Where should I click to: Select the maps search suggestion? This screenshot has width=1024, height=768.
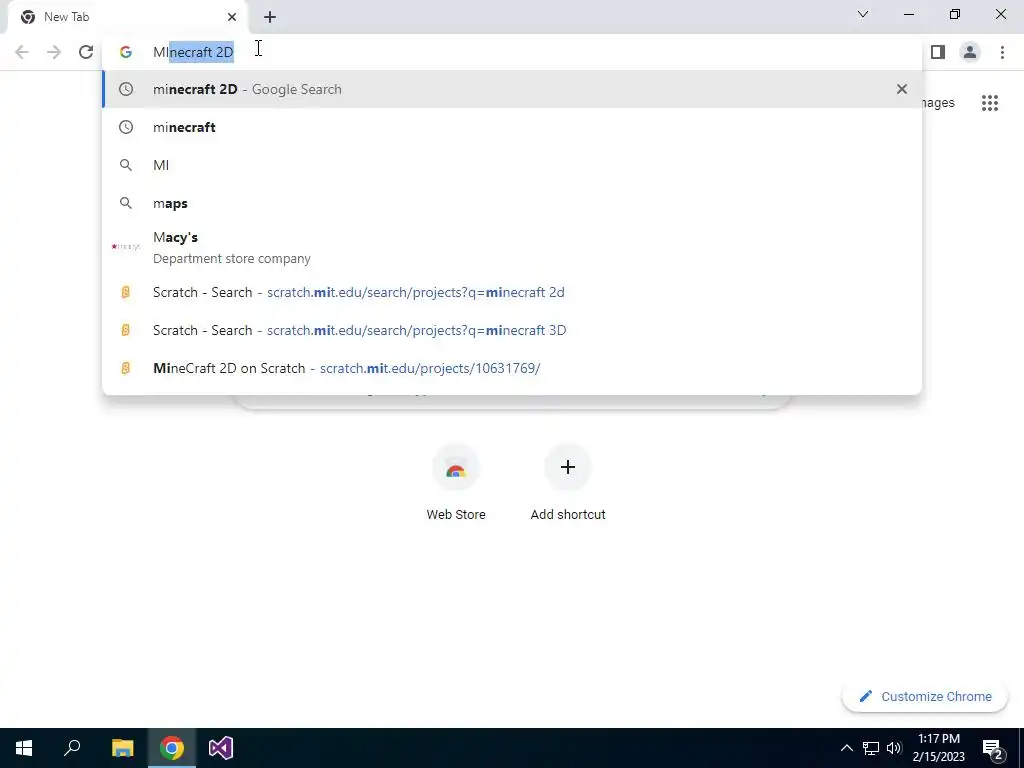[x=512, y=203]
